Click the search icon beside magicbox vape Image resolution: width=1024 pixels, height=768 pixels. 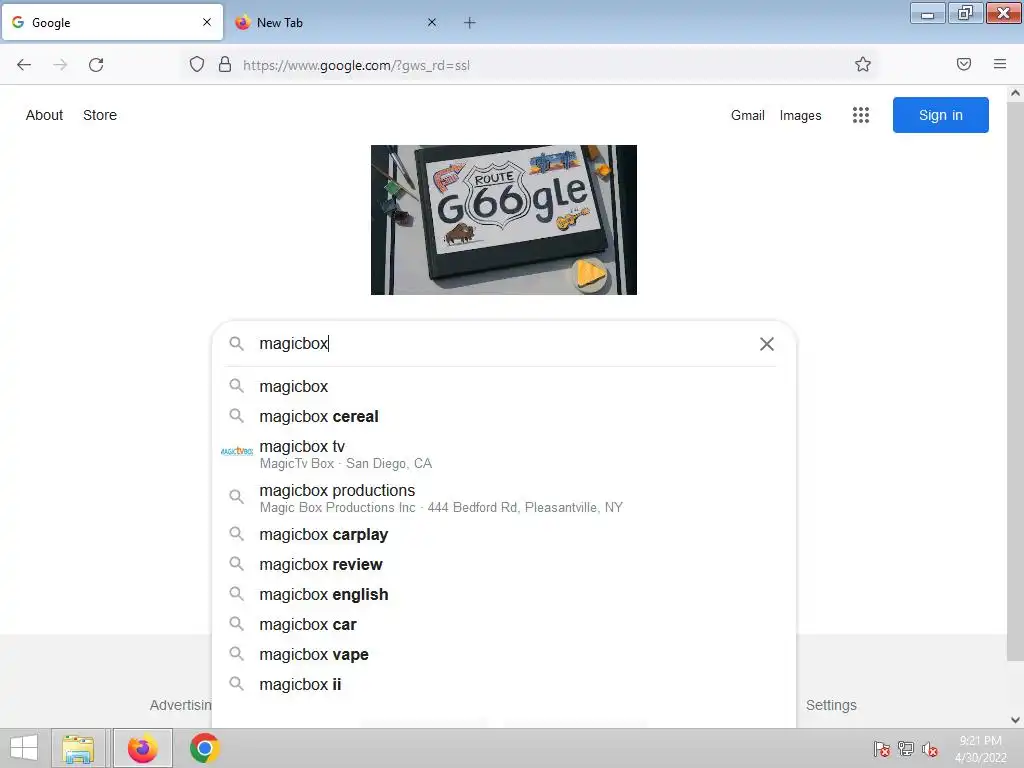pos(236,654)
